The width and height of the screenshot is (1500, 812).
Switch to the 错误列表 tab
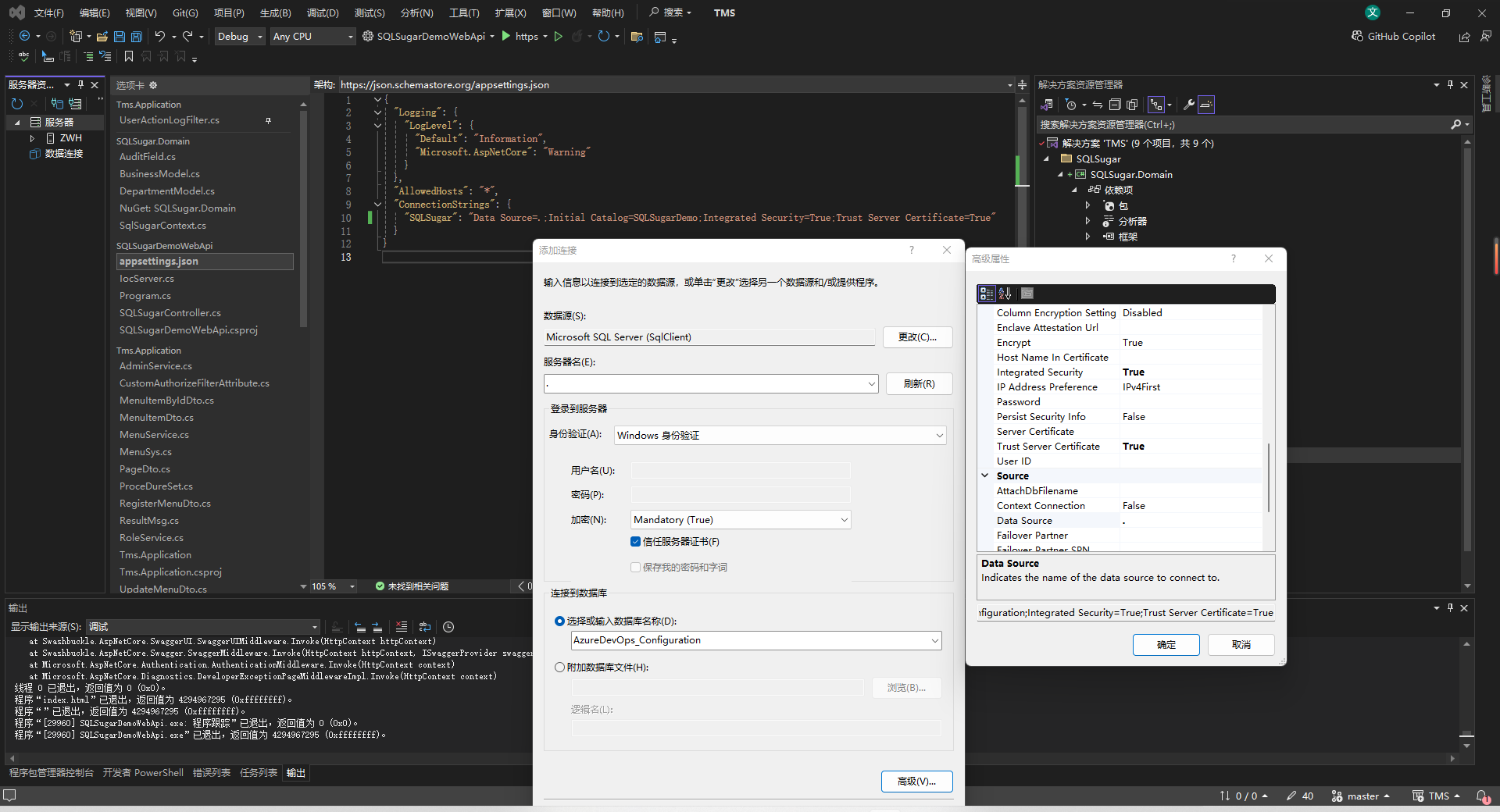212,772
